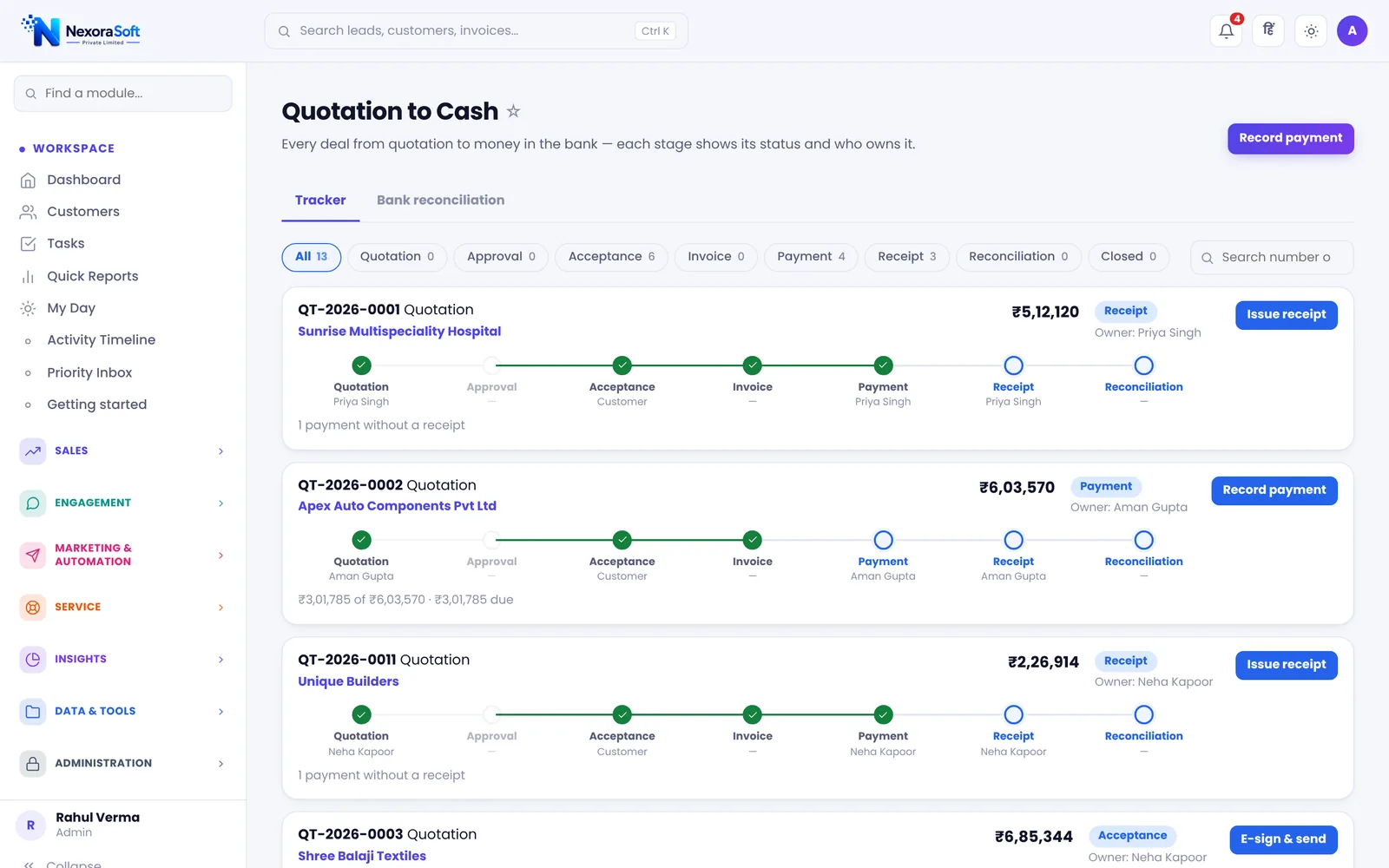Screen dimensions: 1389x868
Task: Click the Engagement chat icon
Action: pos(33,503)
